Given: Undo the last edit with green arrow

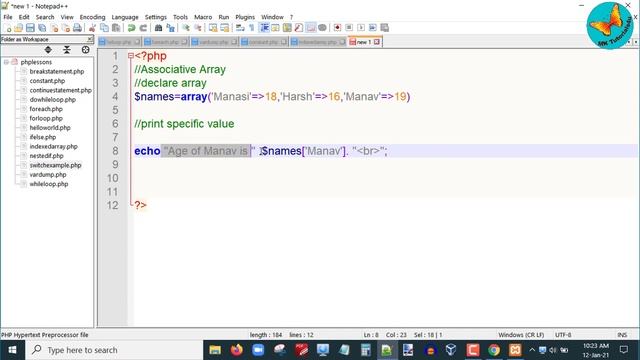Looking at the screenshot, I should point(131,28).
